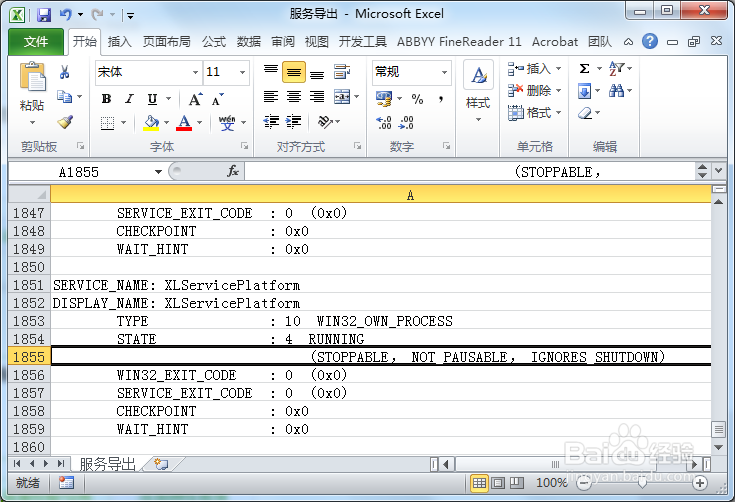Open the 文件 file tab

[x=36, y=42]
